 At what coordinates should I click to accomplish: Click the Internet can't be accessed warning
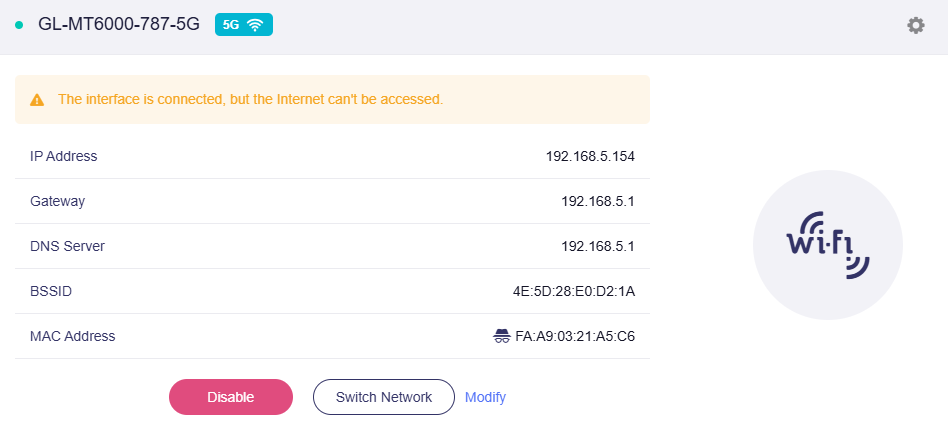(x=250, y=99)
